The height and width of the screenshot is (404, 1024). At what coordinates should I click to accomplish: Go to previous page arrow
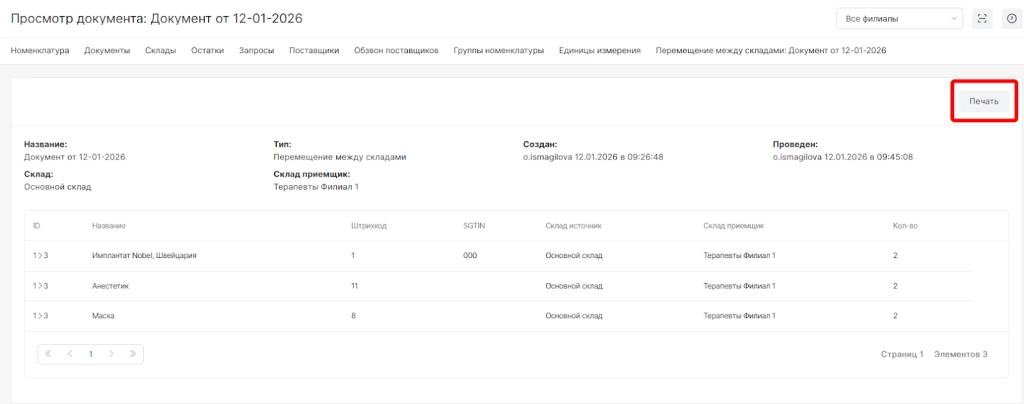pyautogui.click(x=70, y=354)
